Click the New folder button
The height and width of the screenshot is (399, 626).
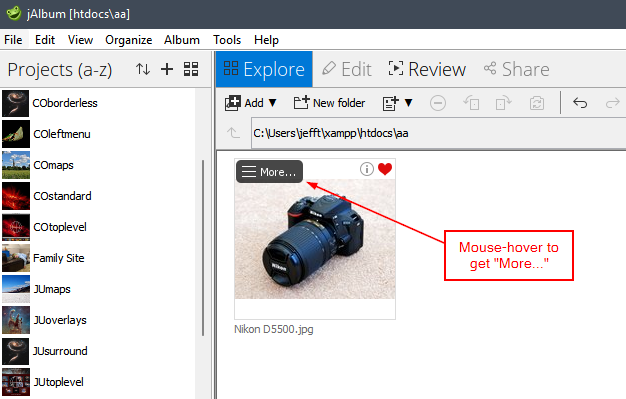click(x=329, y=103)
